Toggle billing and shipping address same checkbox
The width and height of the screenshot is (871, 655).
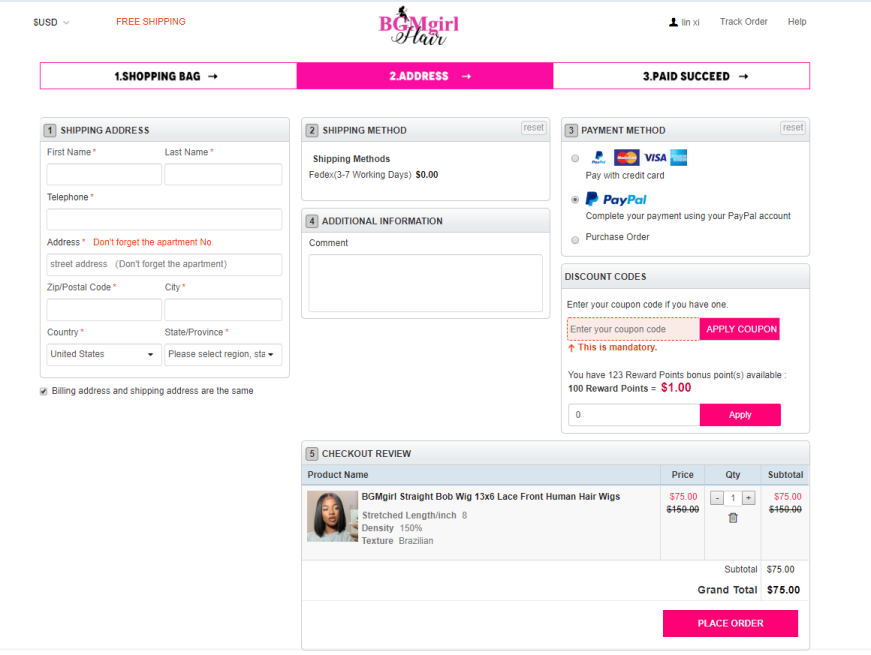click(x=43, y=391)
